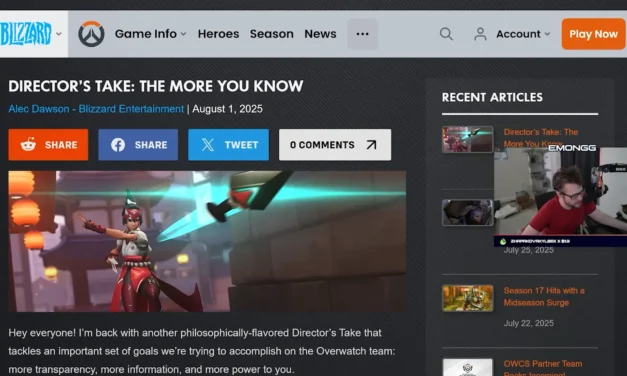Expand the Game Info chevron arrow
This screenshot has height=376, width=627.
click(184, 34)
